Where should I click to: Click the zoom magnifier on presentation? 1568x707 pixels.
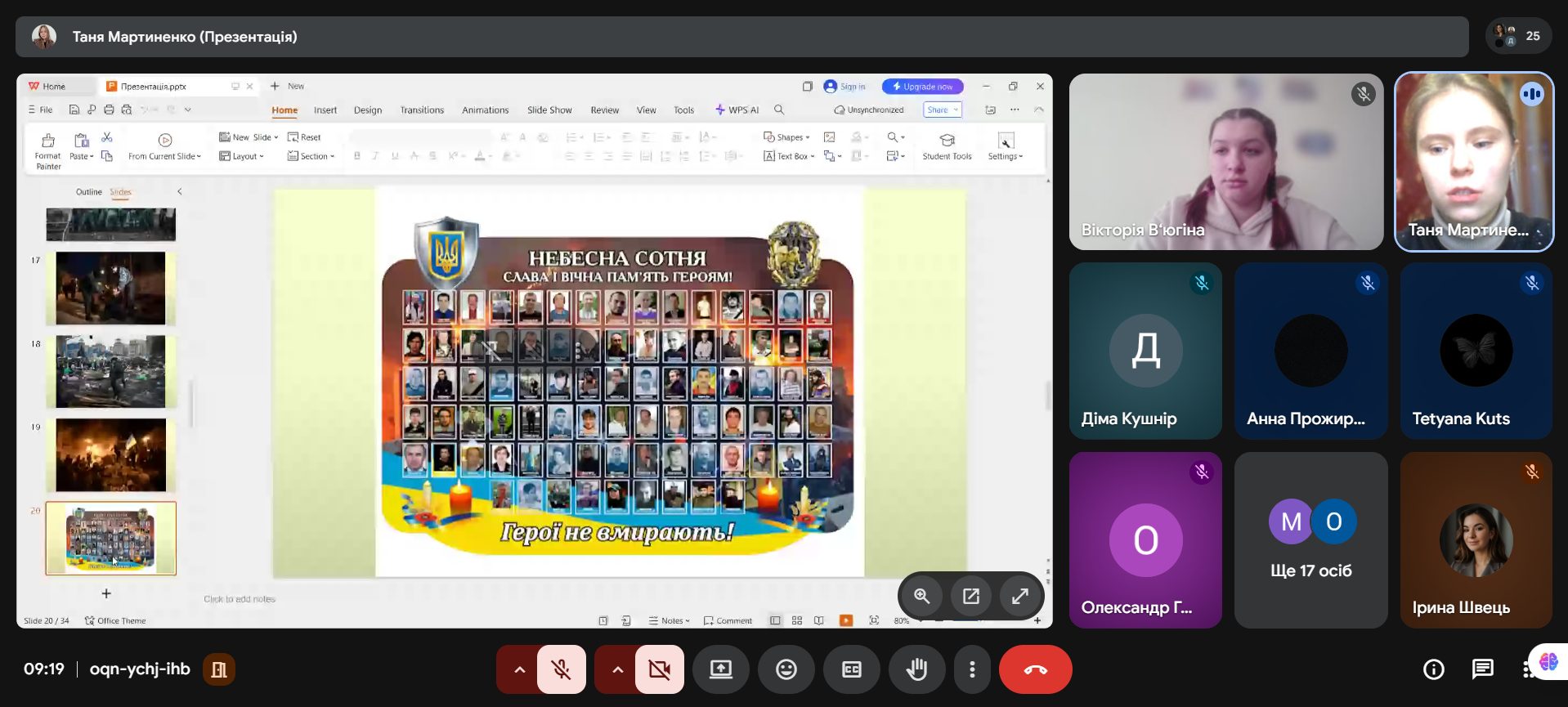point(922,596)
